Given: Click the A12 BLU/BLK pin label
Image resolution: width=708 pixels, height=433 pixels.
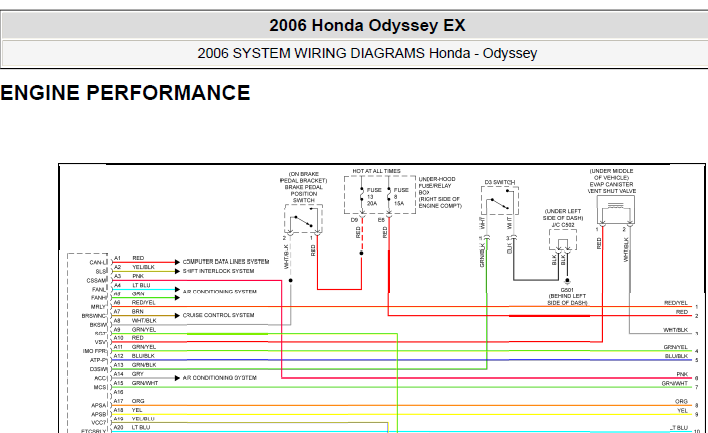Looking at the screenshot, I should [134, 356].
